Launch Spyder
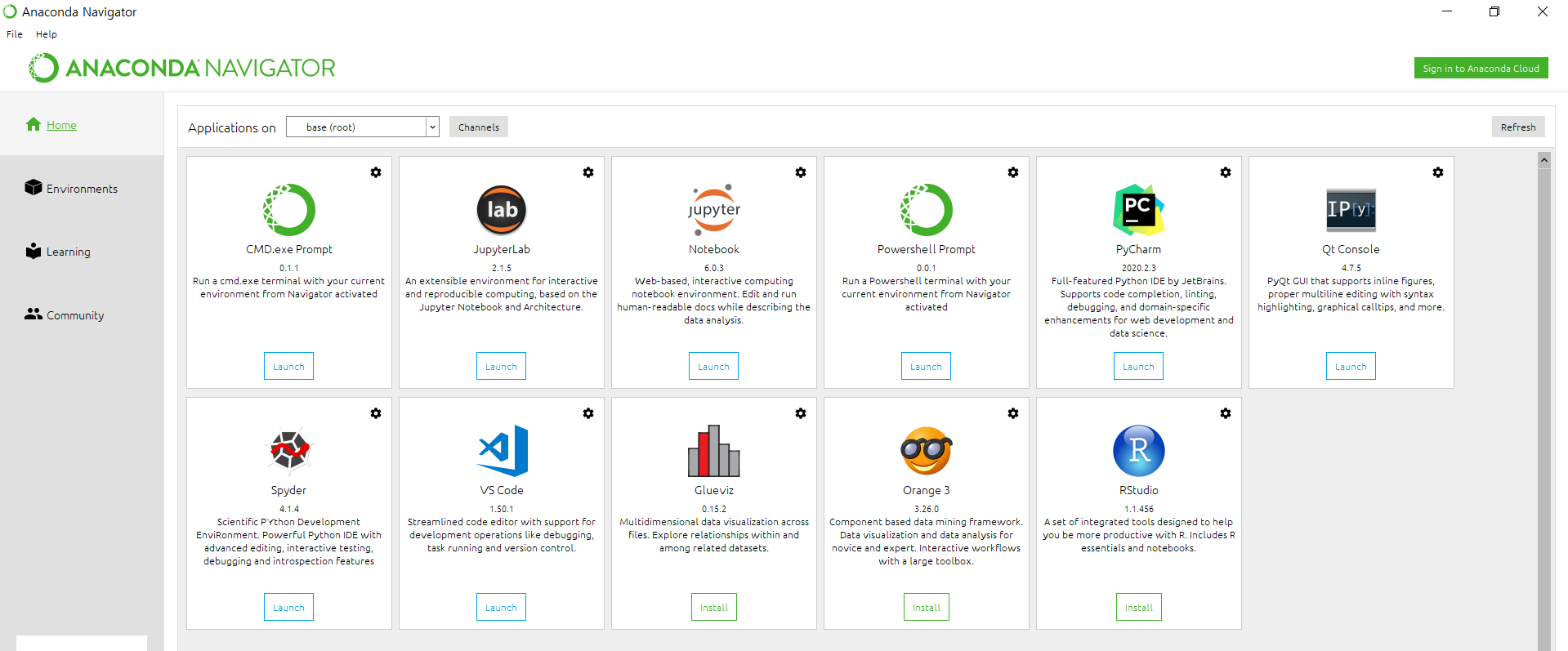This screenshot has height=651, width=1568. 288,607
